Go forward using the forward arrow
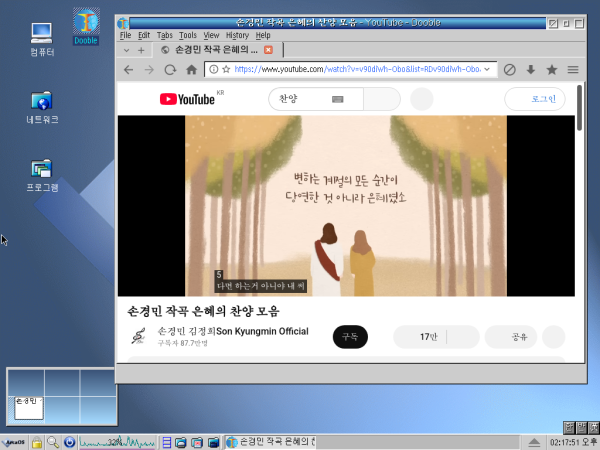 [149, 70]
